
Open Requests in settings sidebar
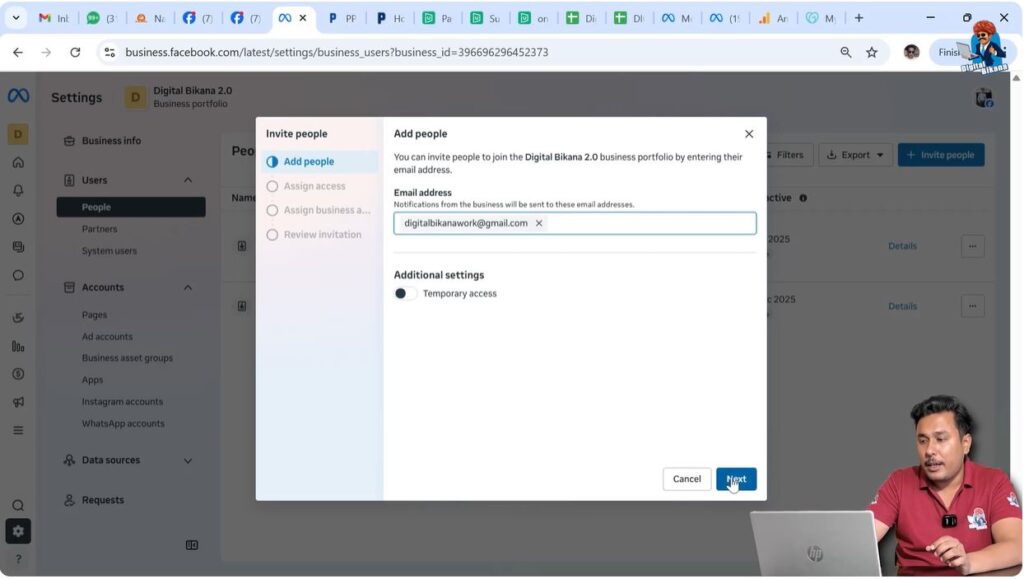103,500
